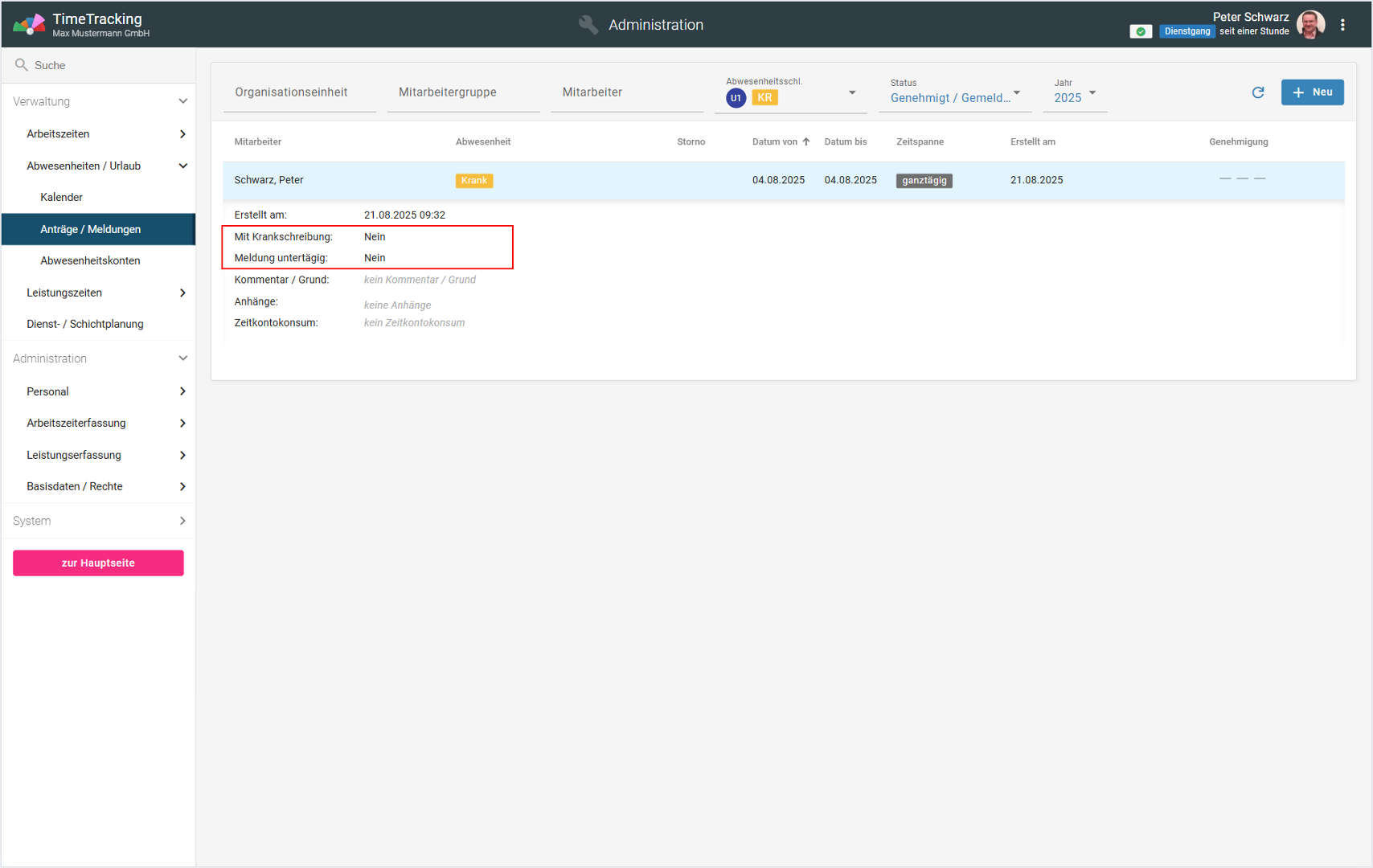Open Kalender in the sidebar
The width and height of the screenshot is (1373, 868).
62,197
